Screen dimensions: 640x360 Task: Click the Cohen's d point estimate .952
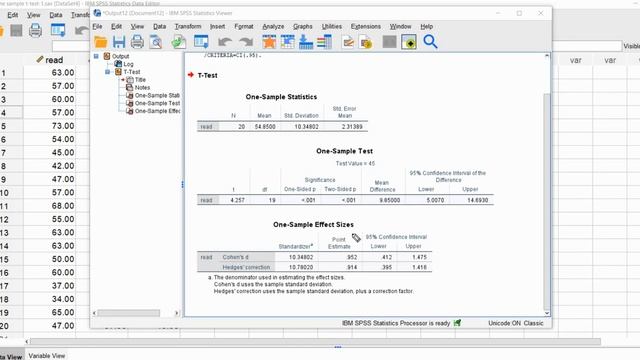point(351,257)
